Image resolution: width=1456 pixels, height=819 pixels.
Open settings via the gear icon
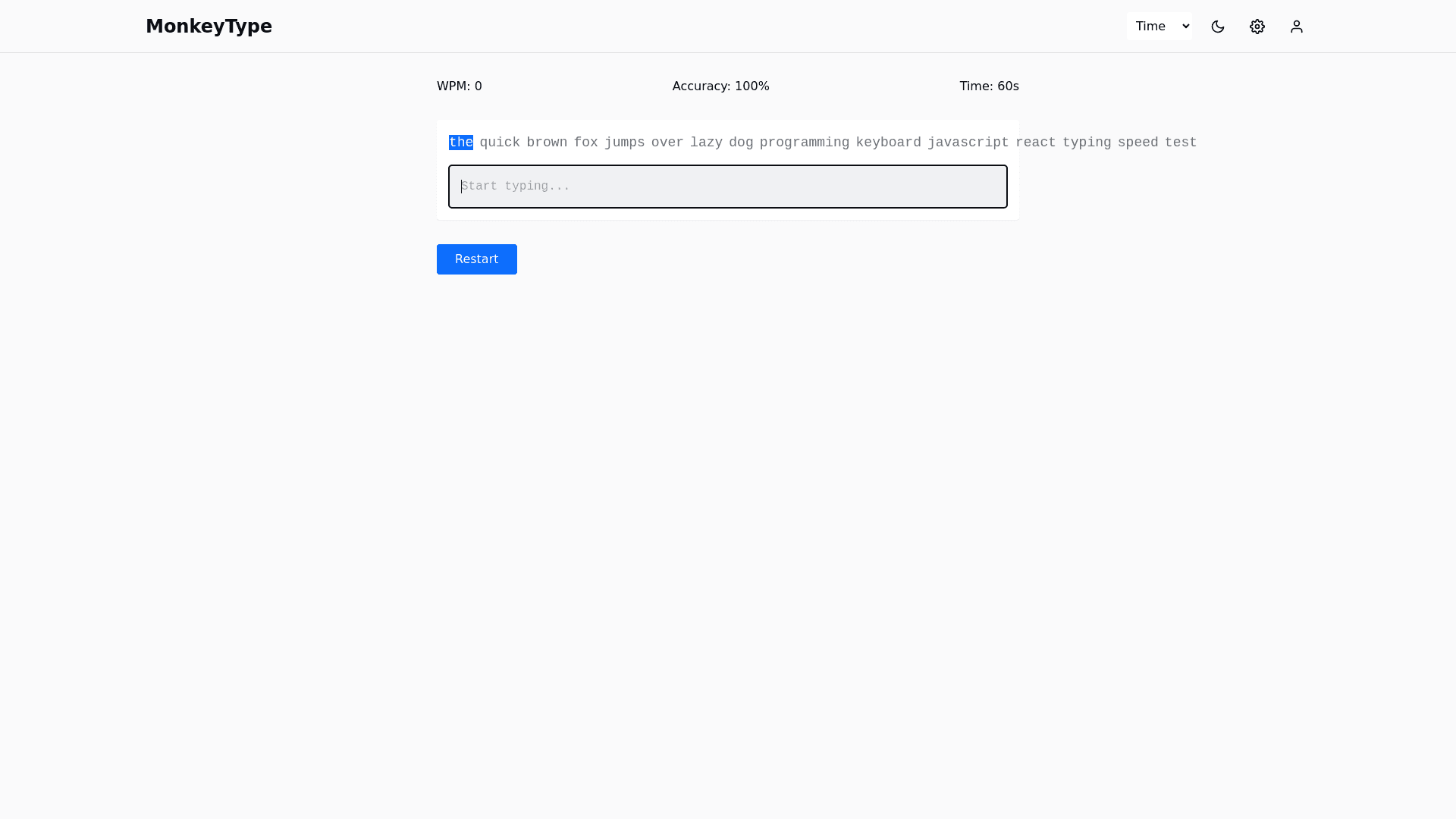click(x=1257, y=27)
